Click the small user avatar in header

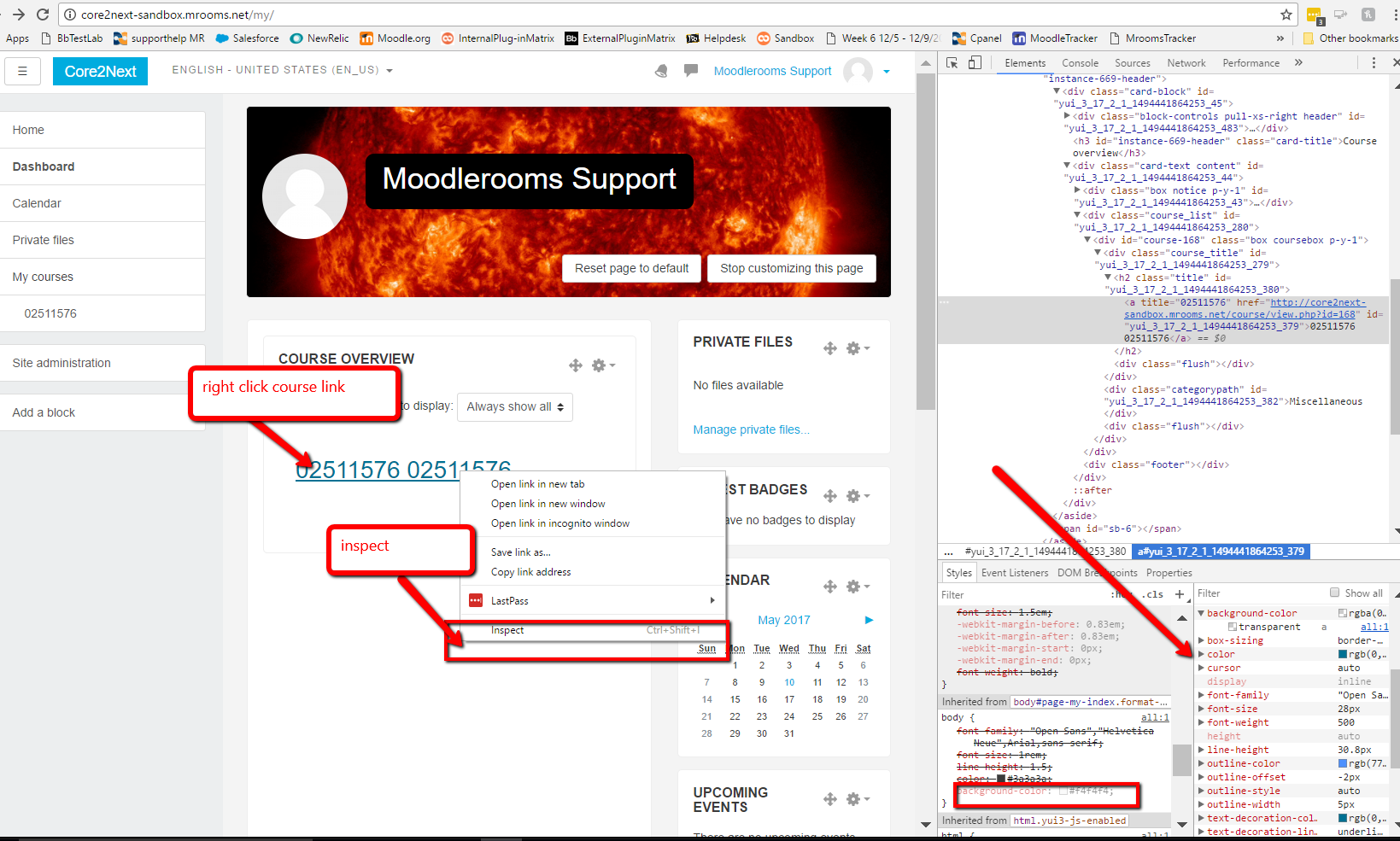point(858,71)
